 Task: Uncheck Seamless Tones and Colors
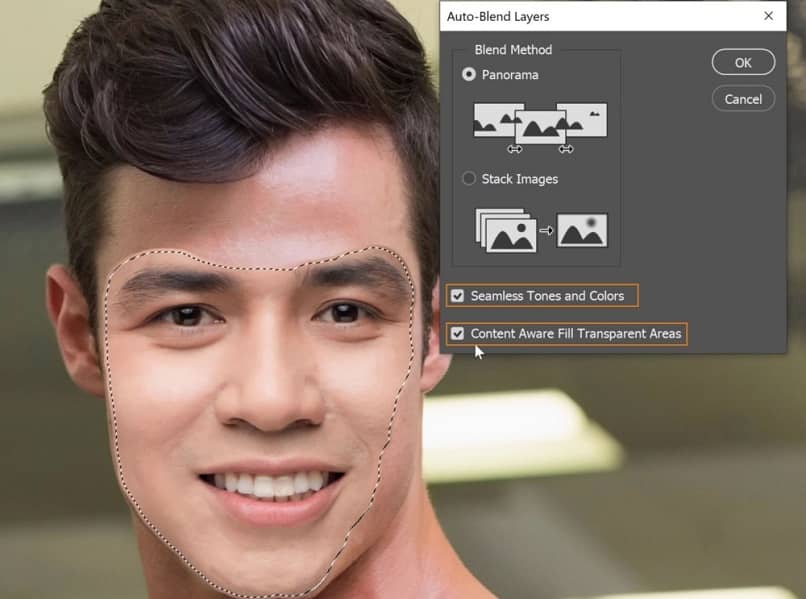pyautogui.click(x=457, y=295)
